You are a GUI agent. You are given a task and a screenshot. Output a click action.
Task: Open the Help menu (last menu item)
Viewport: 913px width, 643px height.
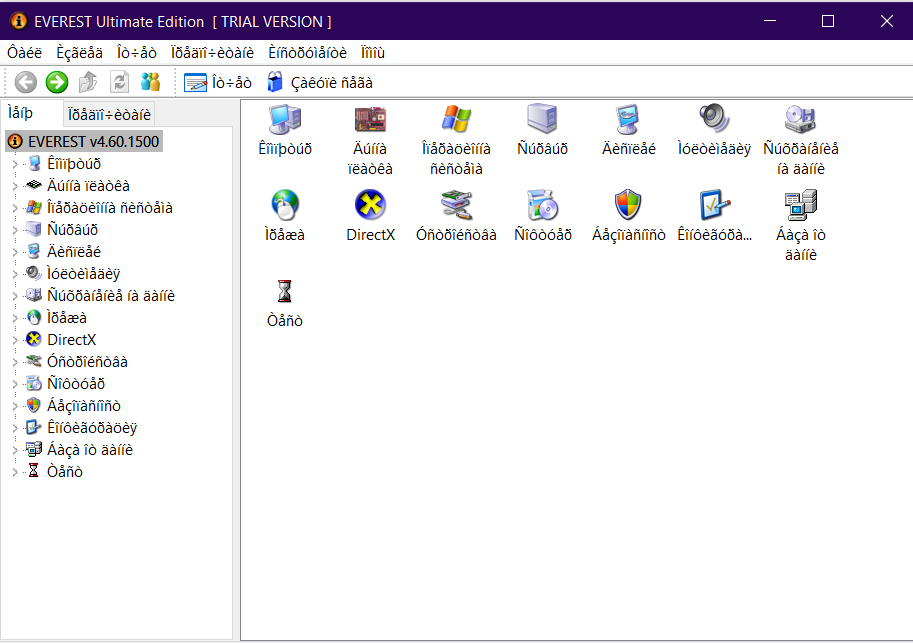click(373, 53)
